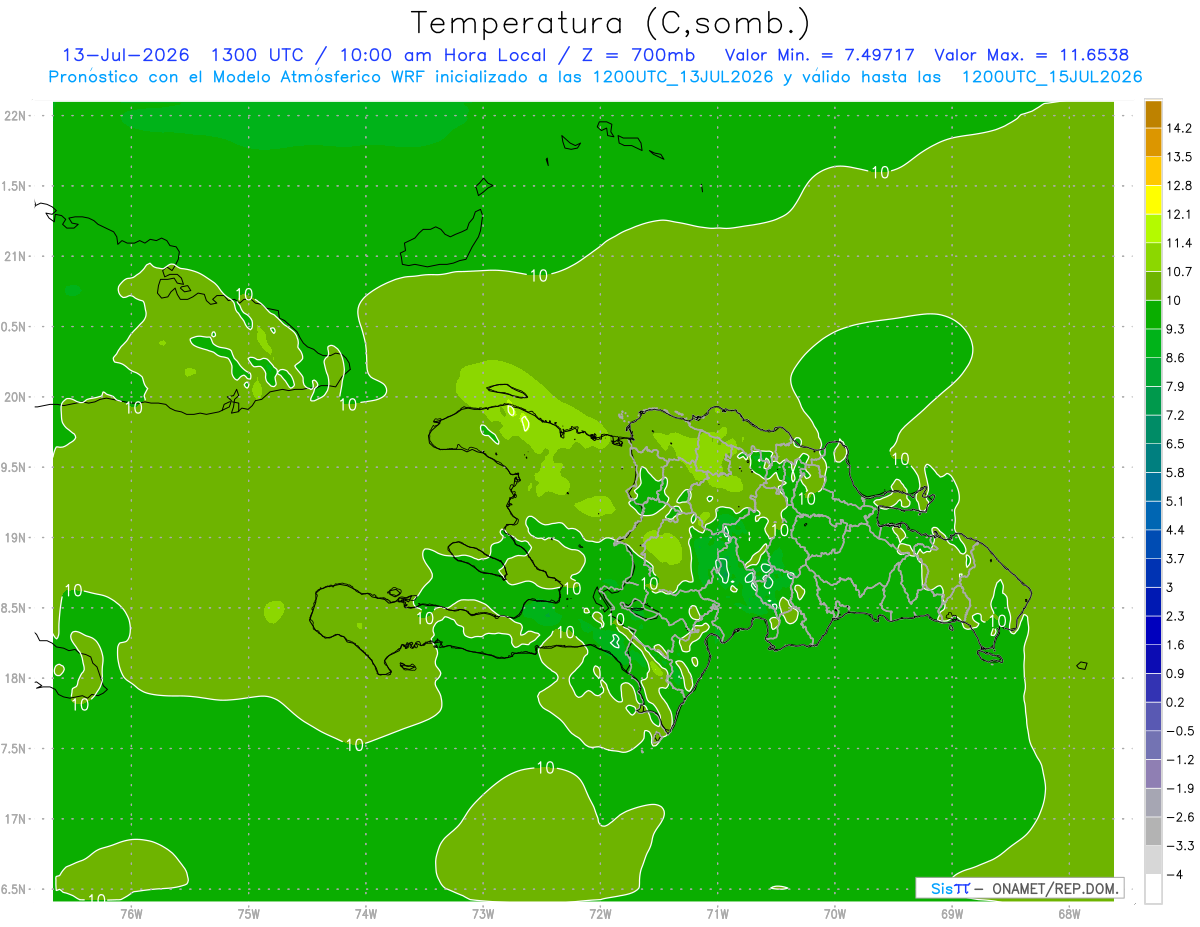Pick the orange colorbar swatch between 13.5 and 14.2
The height and width of the screenshot is (927, 1200).
tap(1153, 142)
